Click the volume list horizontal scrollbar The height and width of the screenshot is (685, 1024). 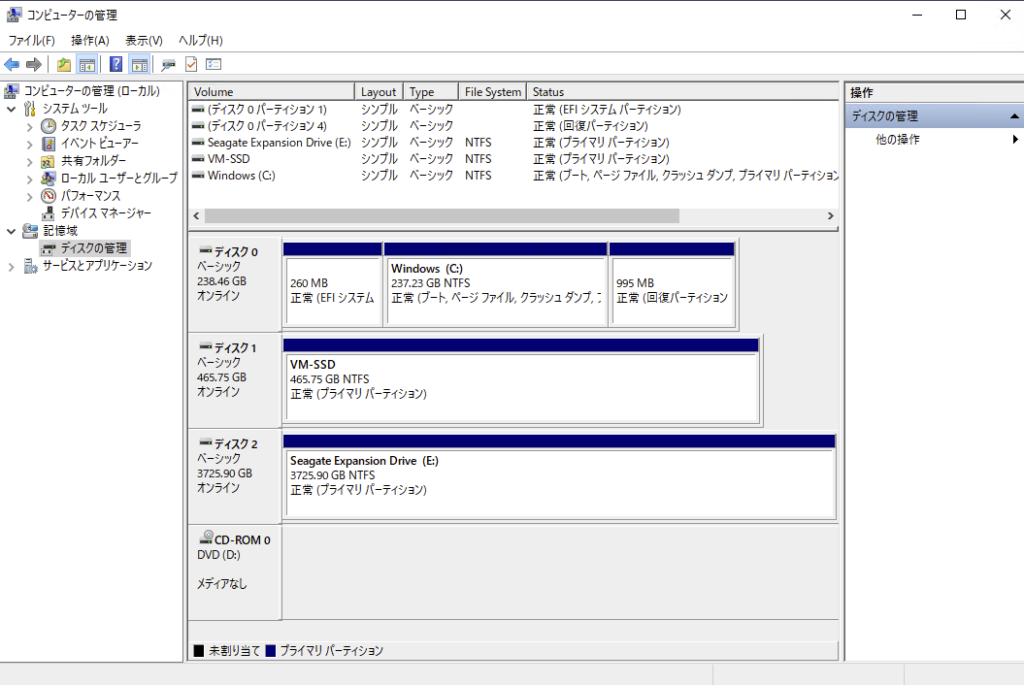coord(440,216)
